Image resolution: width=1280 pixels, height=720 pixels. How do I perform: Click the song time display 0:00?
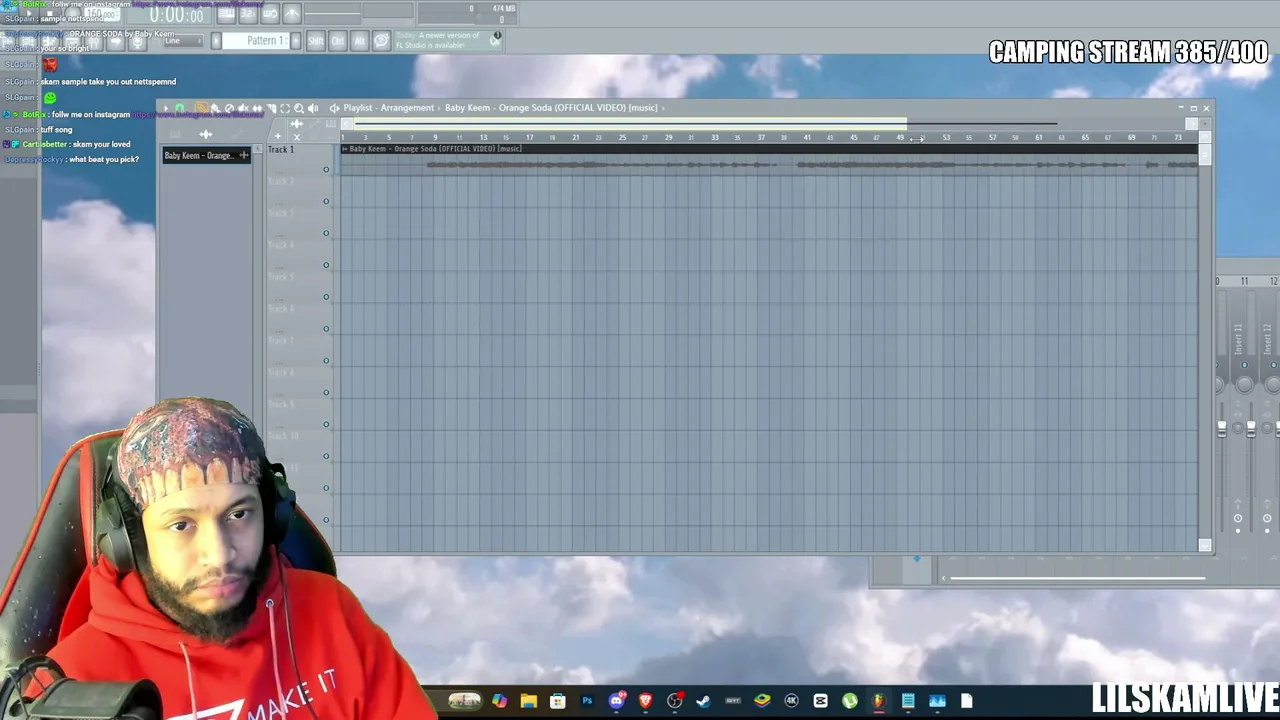176,14
